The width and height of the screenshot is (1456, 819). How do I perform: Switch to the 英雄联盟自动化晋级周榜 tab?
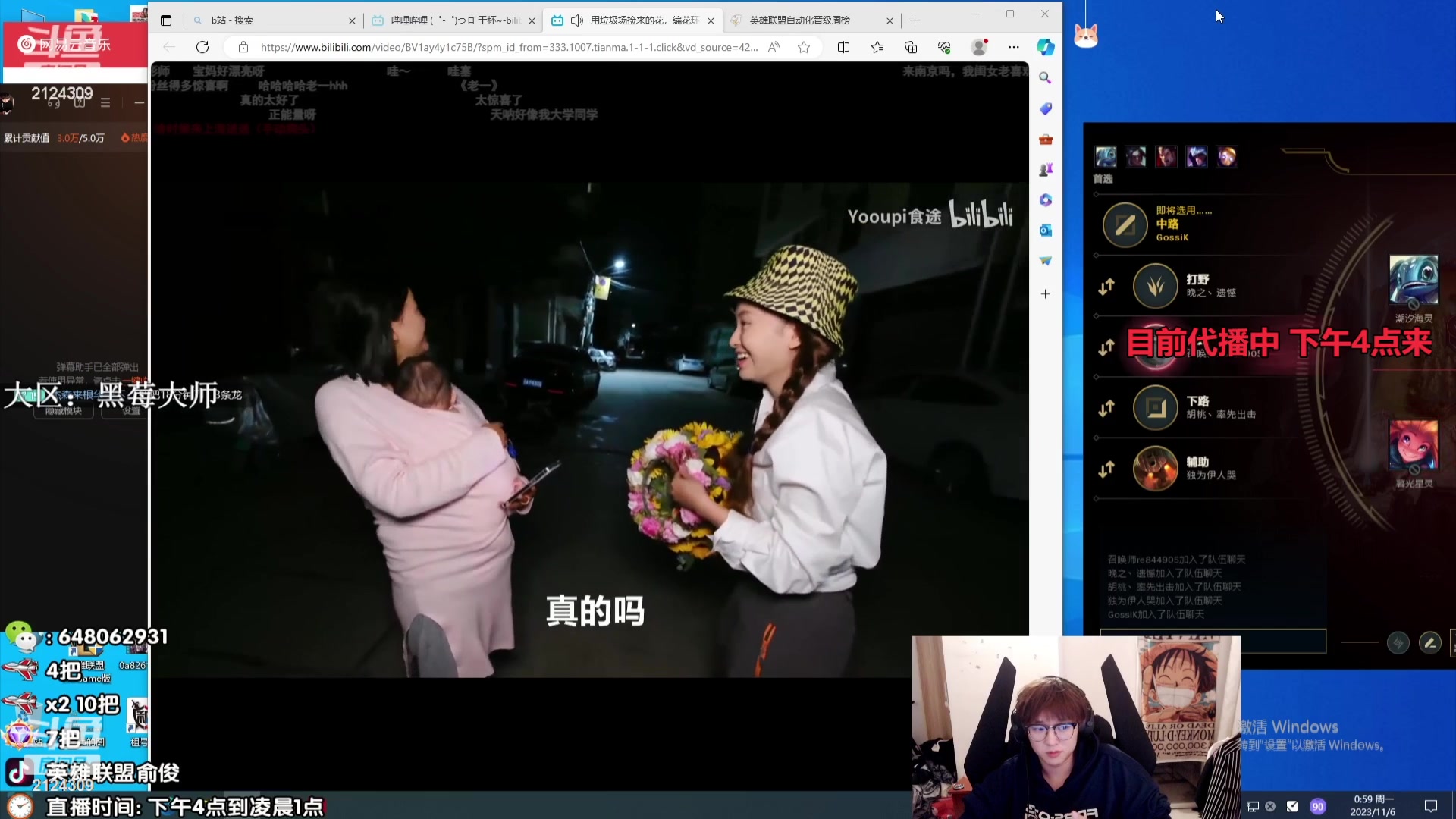811,20
